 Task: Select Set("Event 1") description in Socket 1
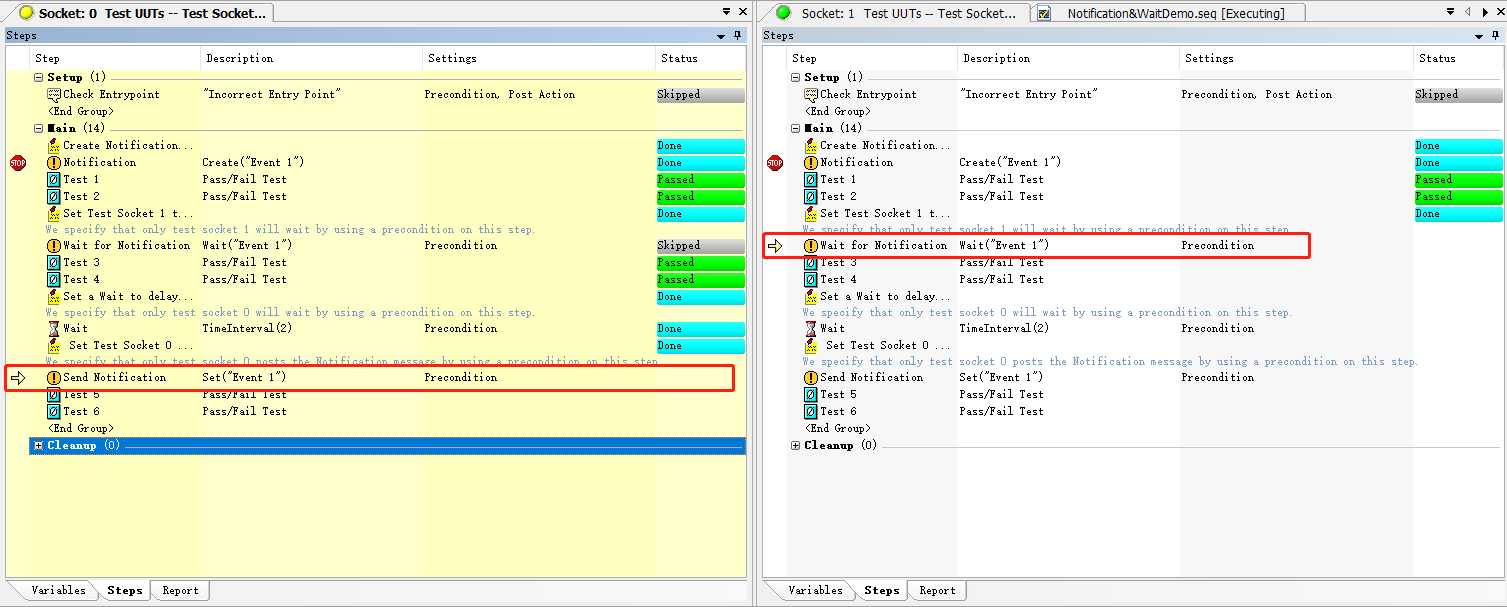point(1001,377)
